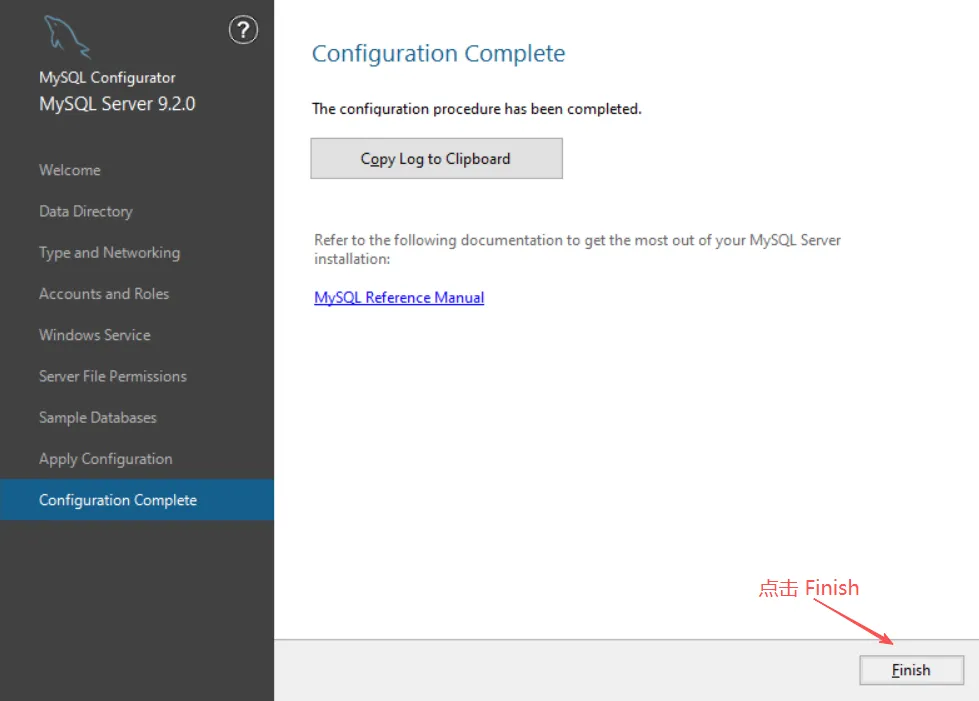Click the MySQL Server 9.2.0 title
Image resolution: width=979 pixels, height=701 pixels.
117,104
